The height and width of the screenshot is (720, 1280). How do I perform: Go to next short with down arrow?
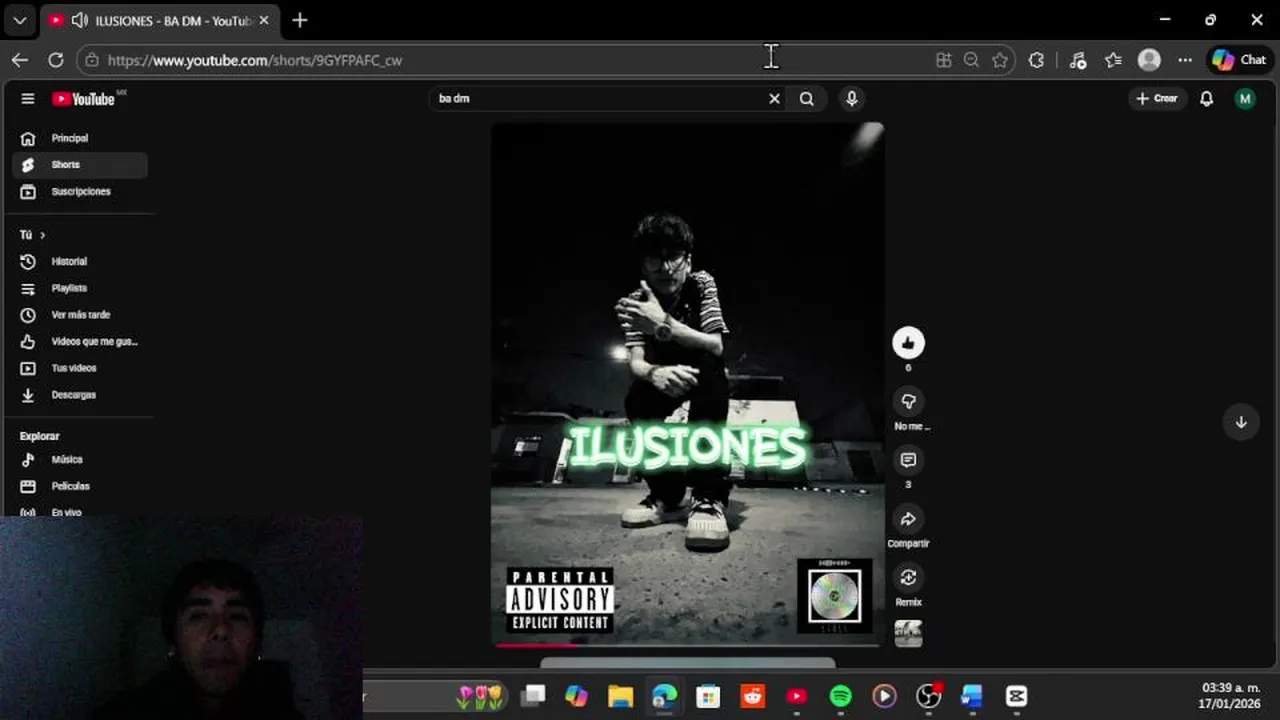1241,422
